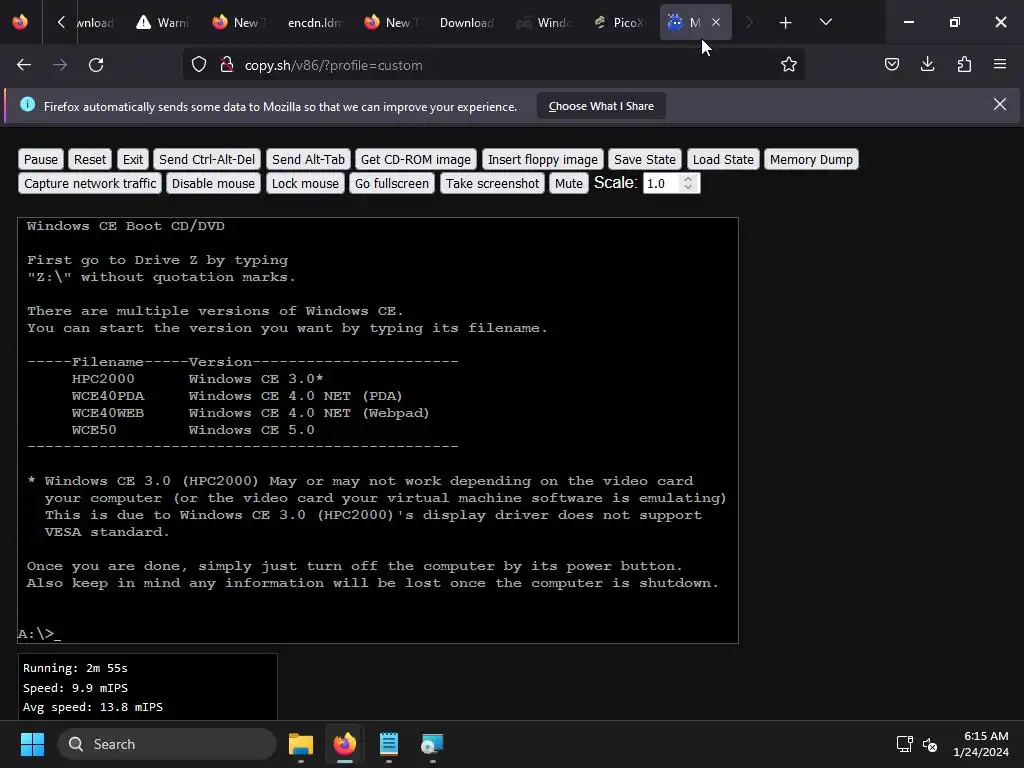Open the Firefox application menu
Image resolution: width=1024 pixels, height=768 pixels.
pyautogui.click(x=1000, y=64)
